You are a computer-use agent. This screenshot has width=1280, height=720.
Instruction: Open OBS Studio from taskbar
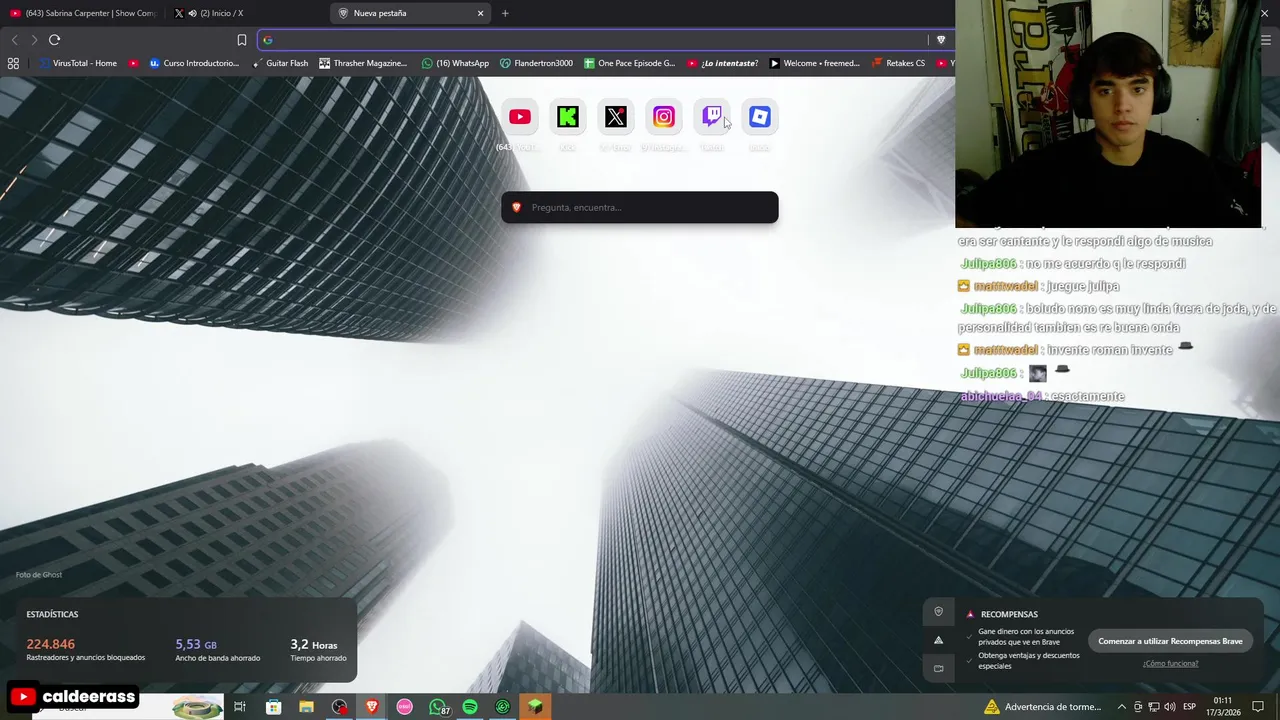coord(339,707)
